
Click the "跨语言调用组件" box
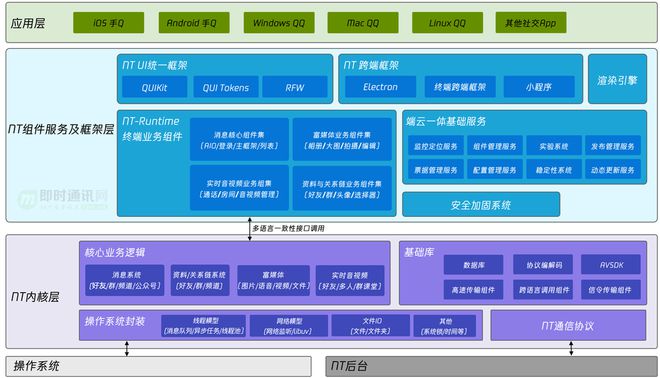click(x=543, y=290)
